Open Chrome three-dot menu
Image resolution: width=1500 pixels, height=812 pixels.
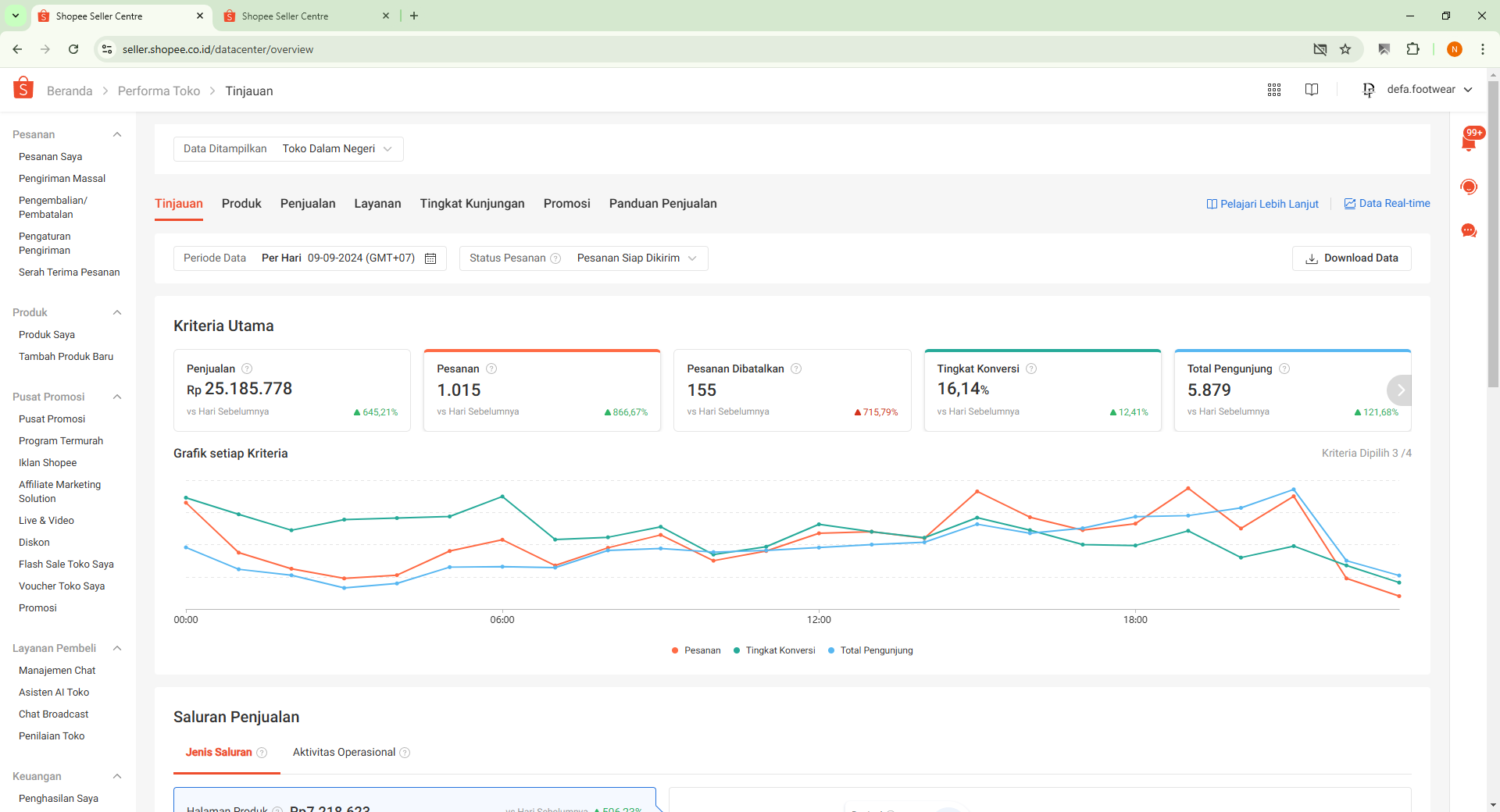pyautogui.click(x=1483, y=49)
